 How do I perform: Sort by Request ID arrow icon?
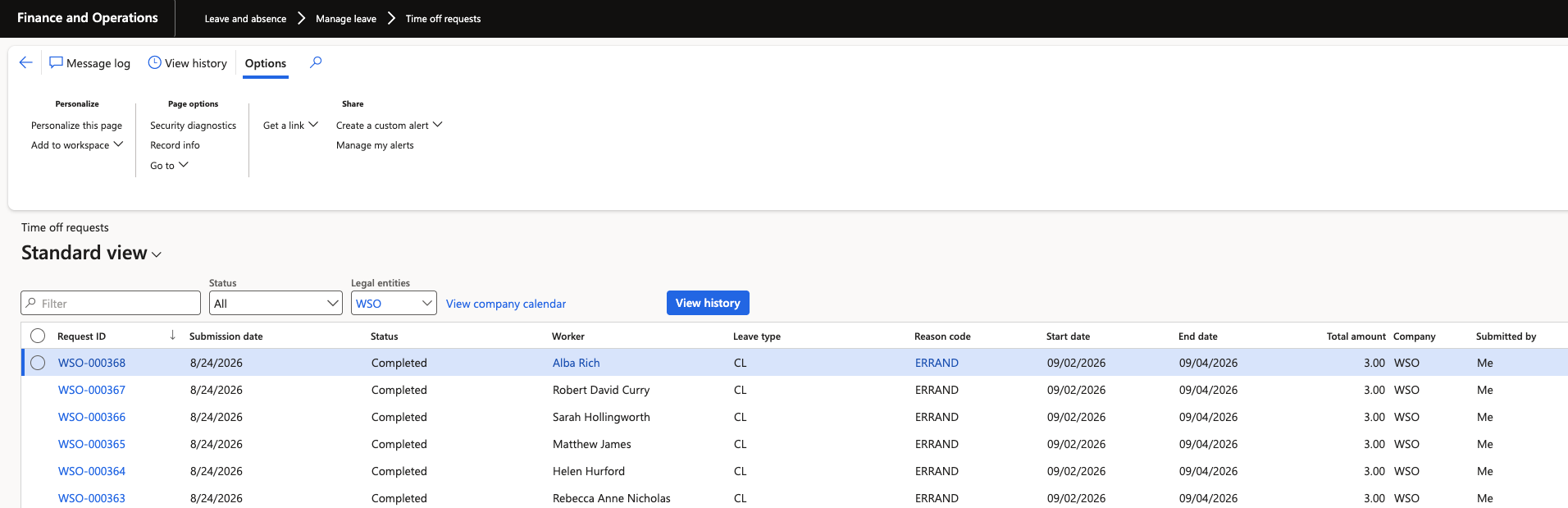(172, 335)
